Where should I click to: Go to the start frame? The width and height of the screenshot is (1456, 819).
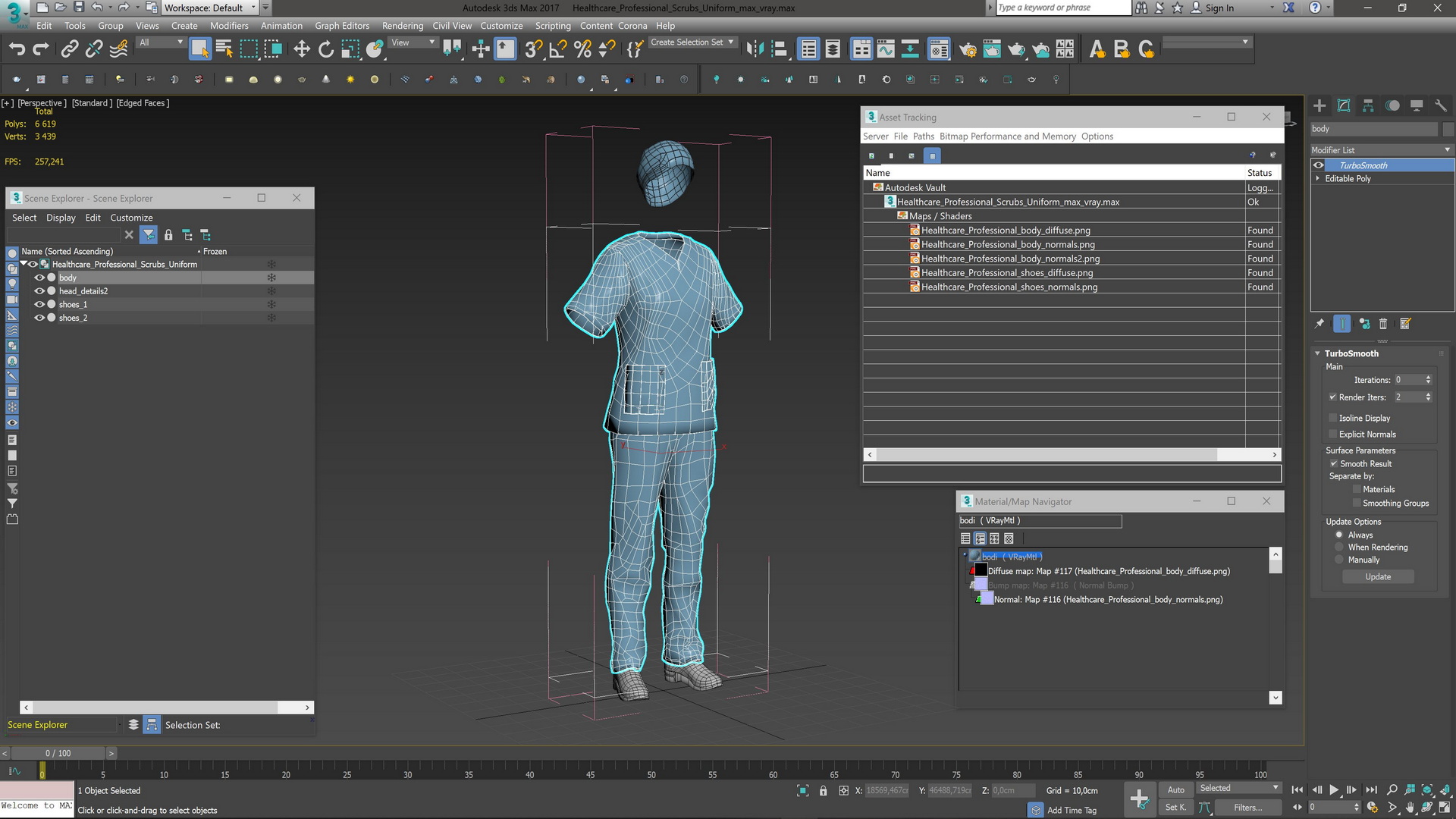[1298, 790]
